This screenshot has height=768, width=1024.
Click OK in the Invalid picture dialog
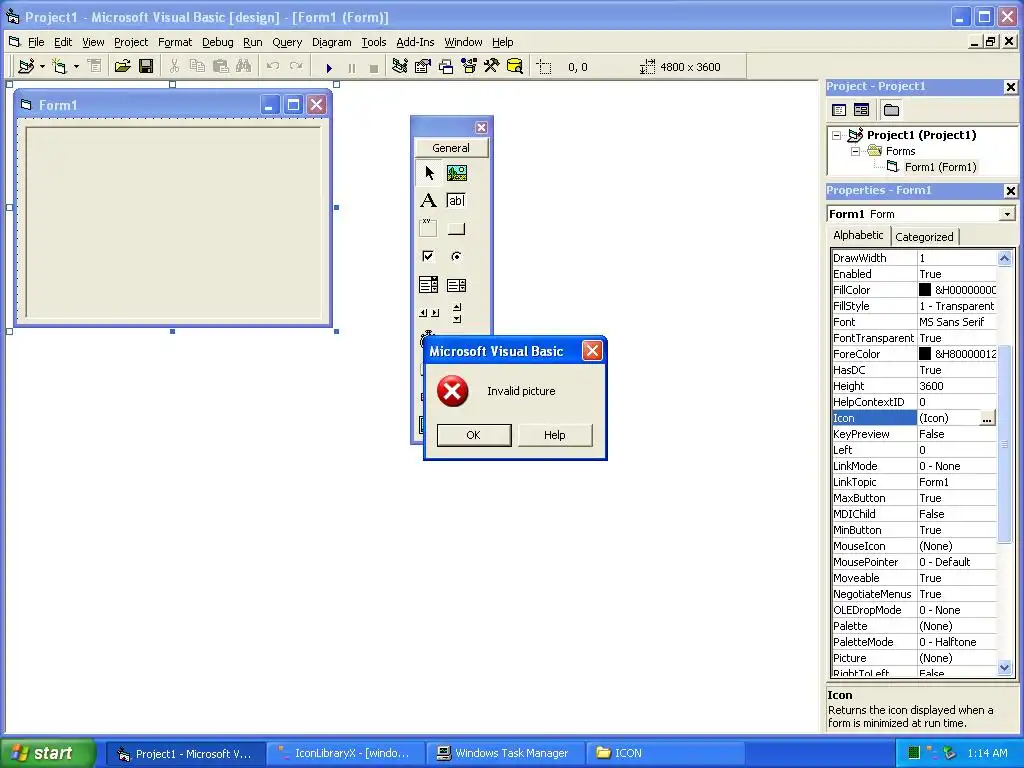473,435
